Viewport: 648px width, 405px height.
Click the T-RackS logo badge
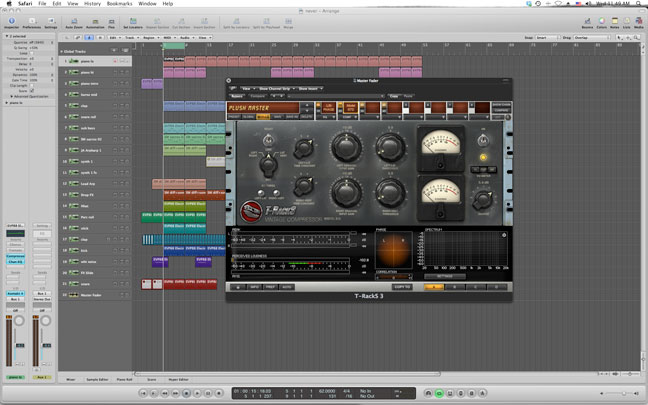pyautogui.click(x=251, y=211)
